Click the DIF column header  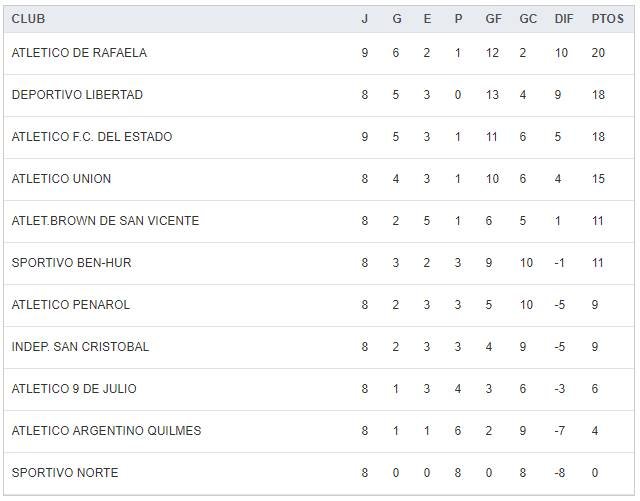[x=563, y=19]
